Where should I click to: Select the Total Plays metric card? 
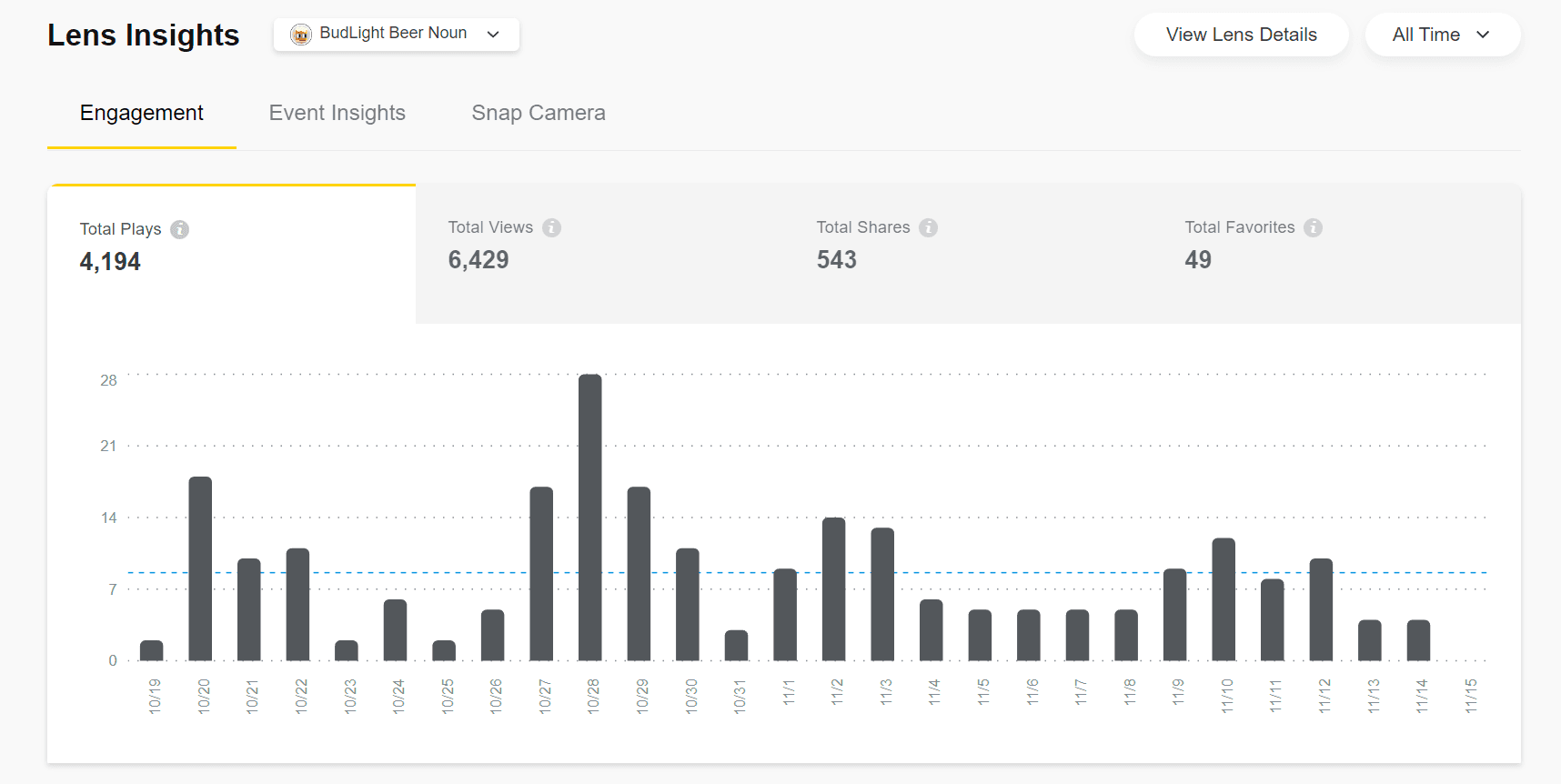[232, 255]
